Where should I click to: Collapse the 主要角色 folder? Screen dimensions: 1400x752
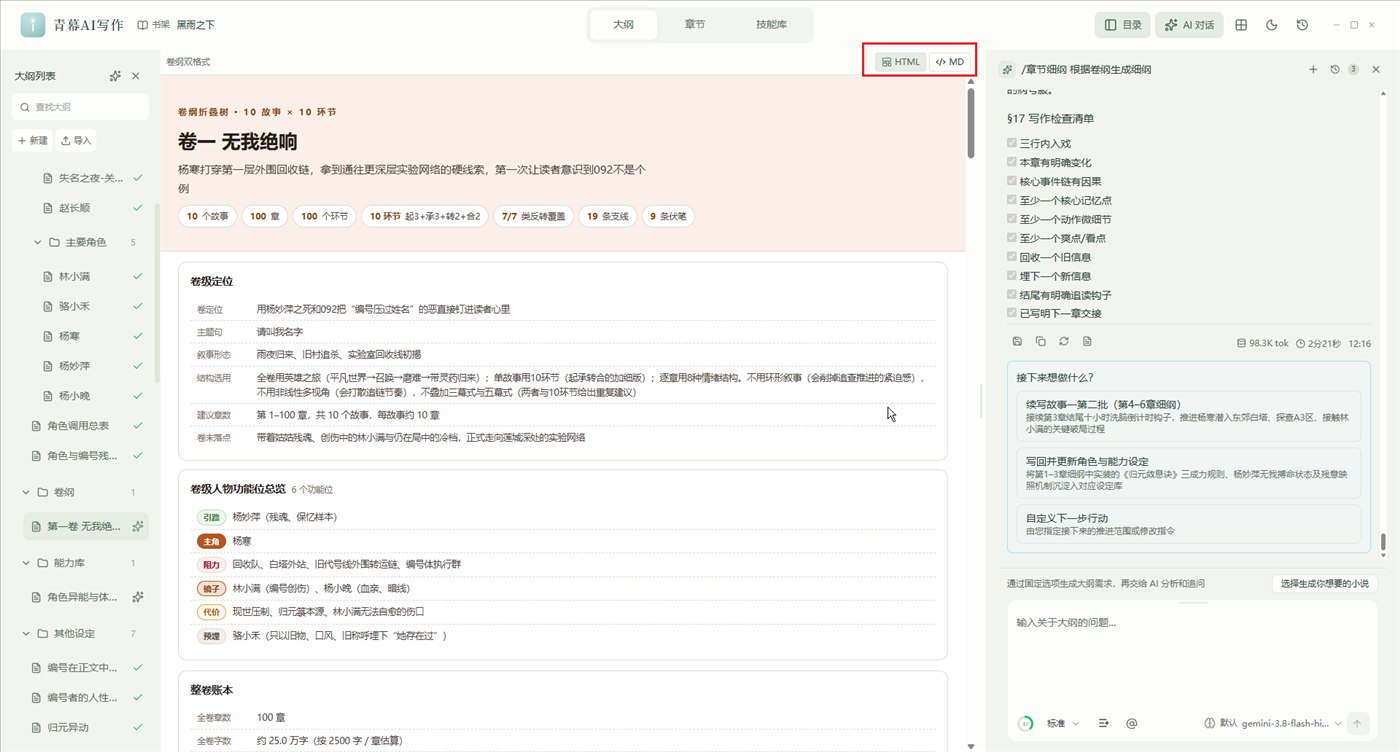(x=39, y=242)
